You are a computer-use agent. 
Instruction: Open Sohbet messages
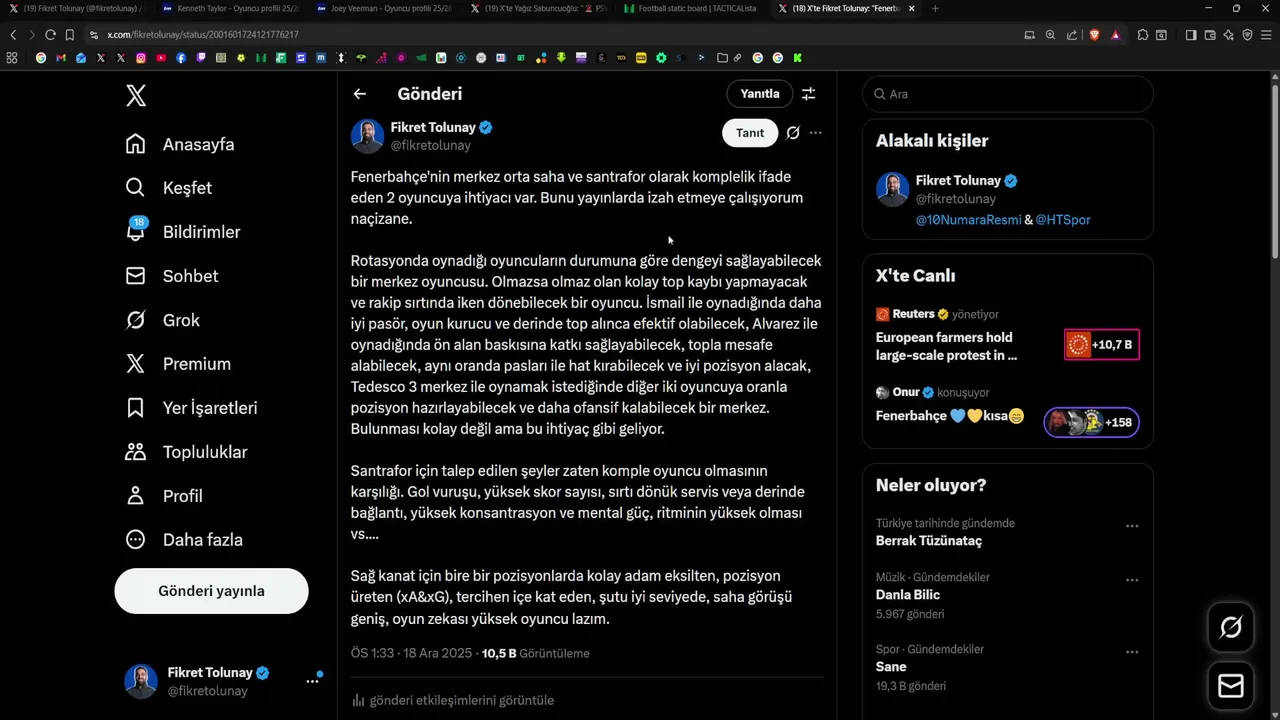pos(171,276)
